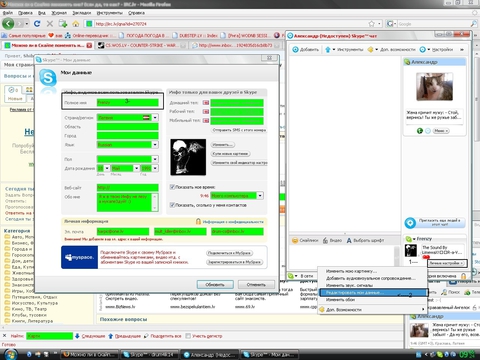Open the Язык dropdown showing Russian
480x360 pixels.
[155, 145]
